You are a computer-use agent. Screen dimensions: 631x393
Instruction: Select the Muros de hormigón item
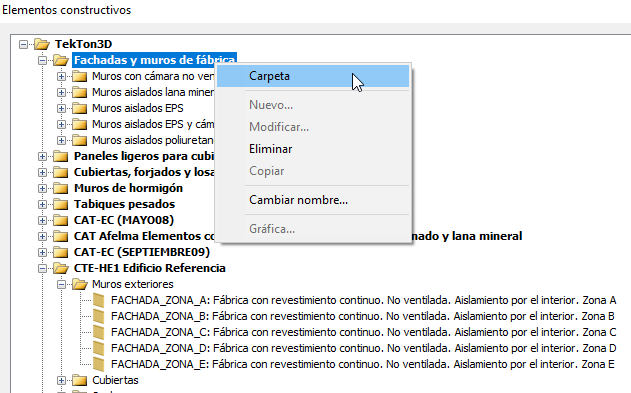[128, 188]
